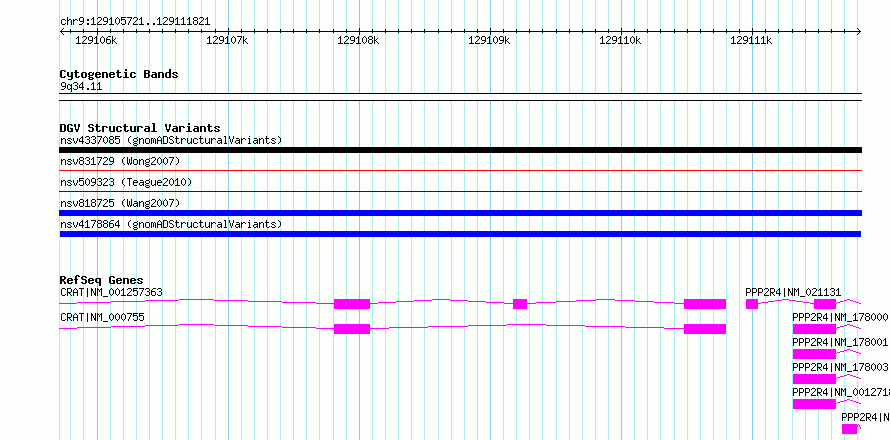The width and height of the screenshot is (890, 440).
Task: Open transcript PPP2R4|NM_178000 label
Action: pos(840,317)
